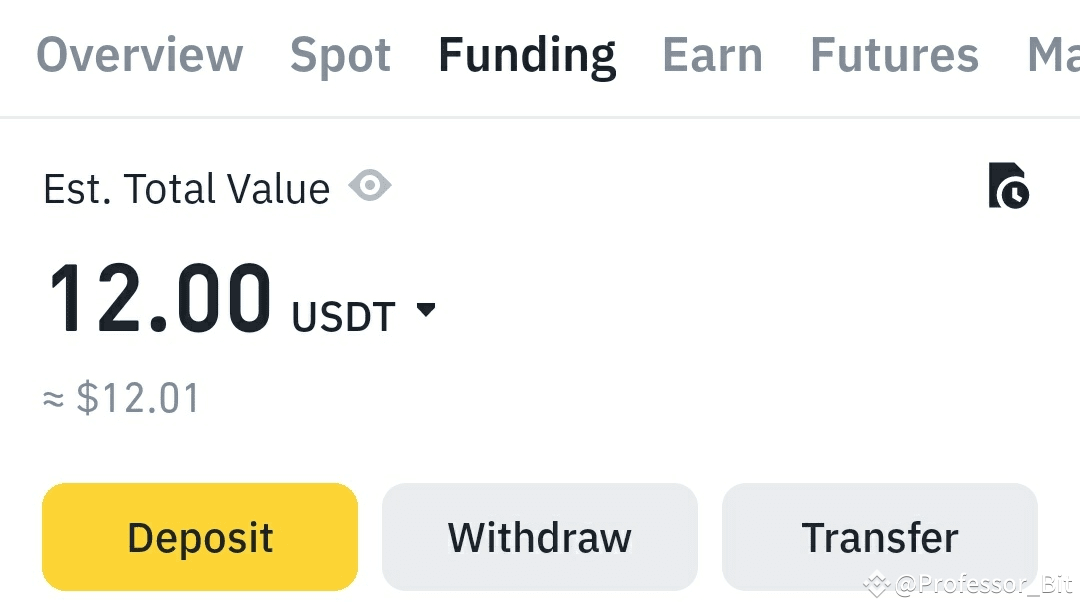Tap the Withdraw button

point(539,538)
